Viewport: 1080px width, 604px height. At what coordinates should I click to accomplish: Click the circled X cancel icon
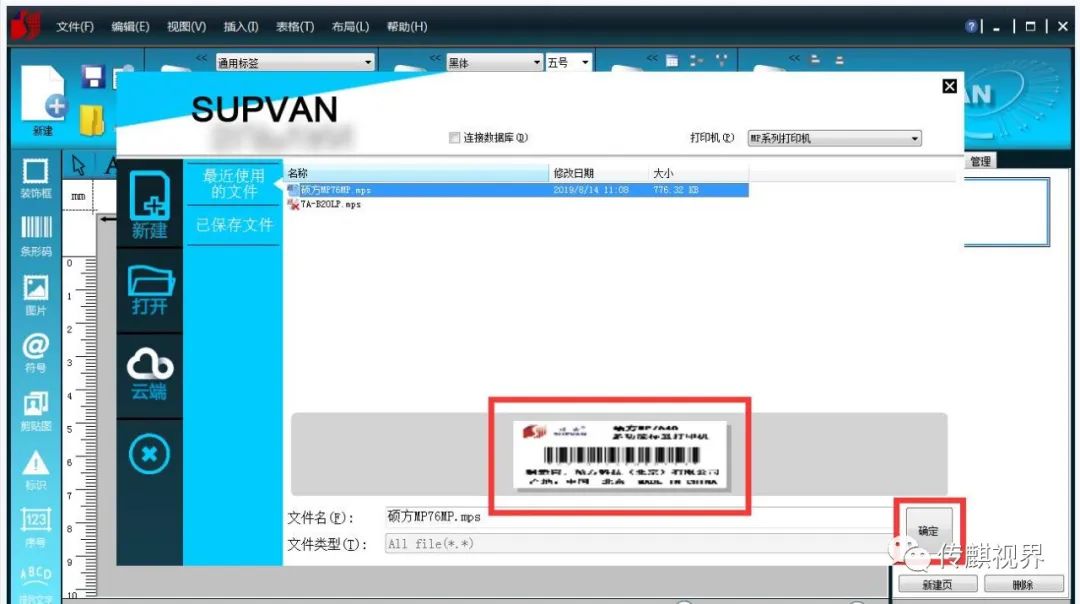tap(149, 455)
